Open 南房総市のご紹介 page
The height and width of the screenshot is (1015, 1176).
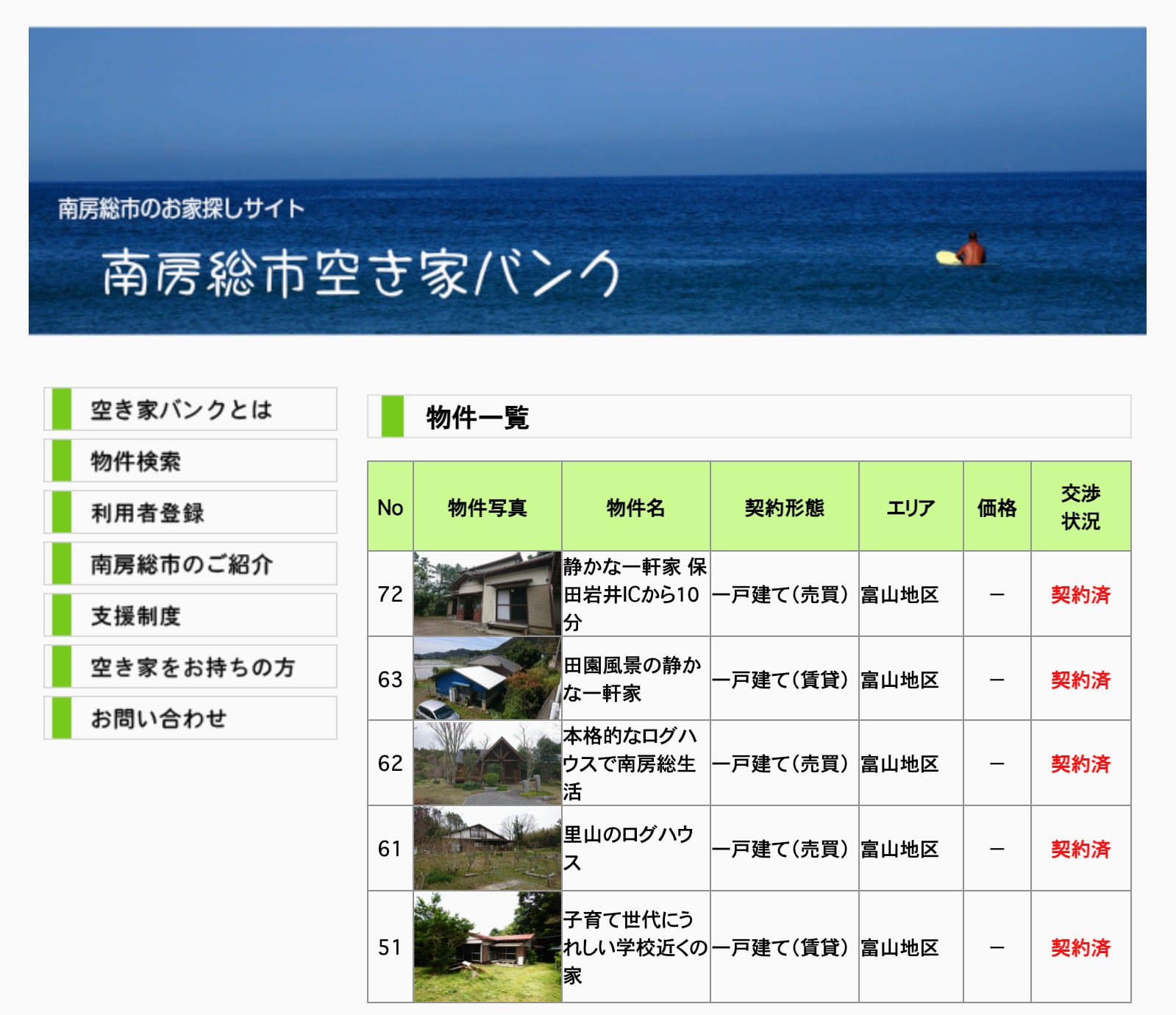point(190,563)
